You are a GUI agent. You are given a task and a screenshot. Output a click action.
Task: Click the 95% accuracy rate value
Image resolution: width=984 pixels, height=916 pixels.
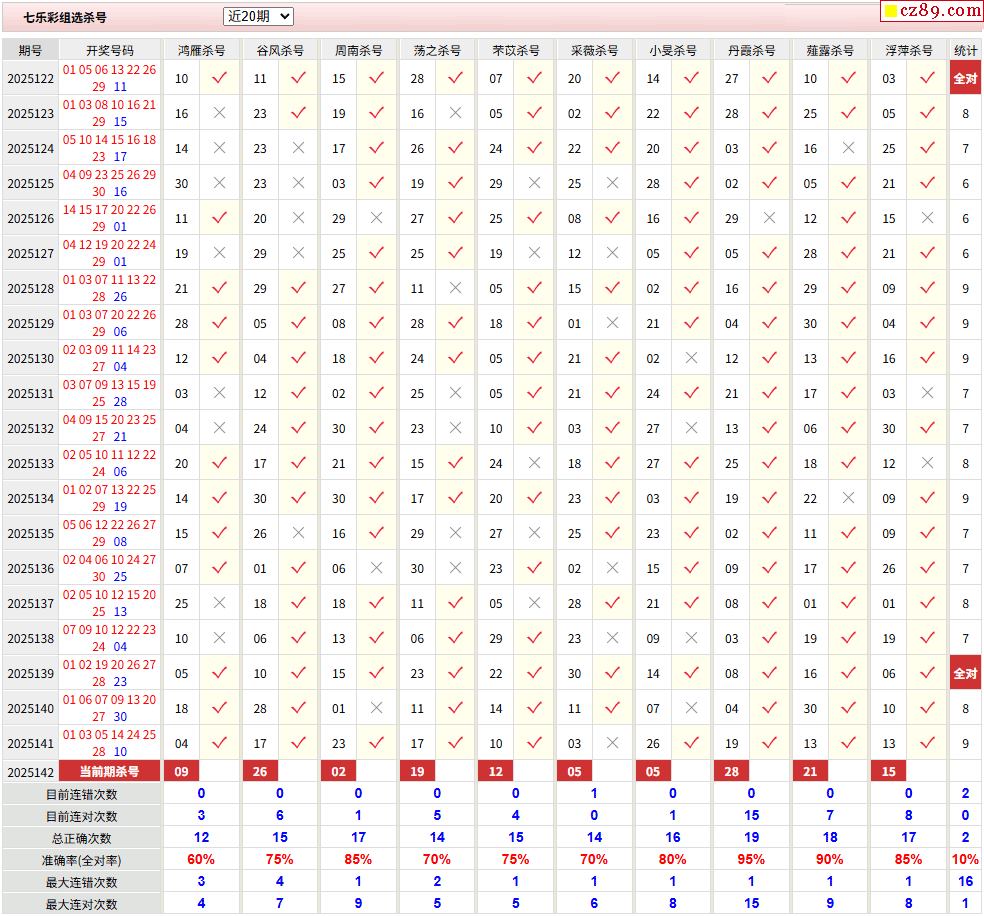[751, 860]
